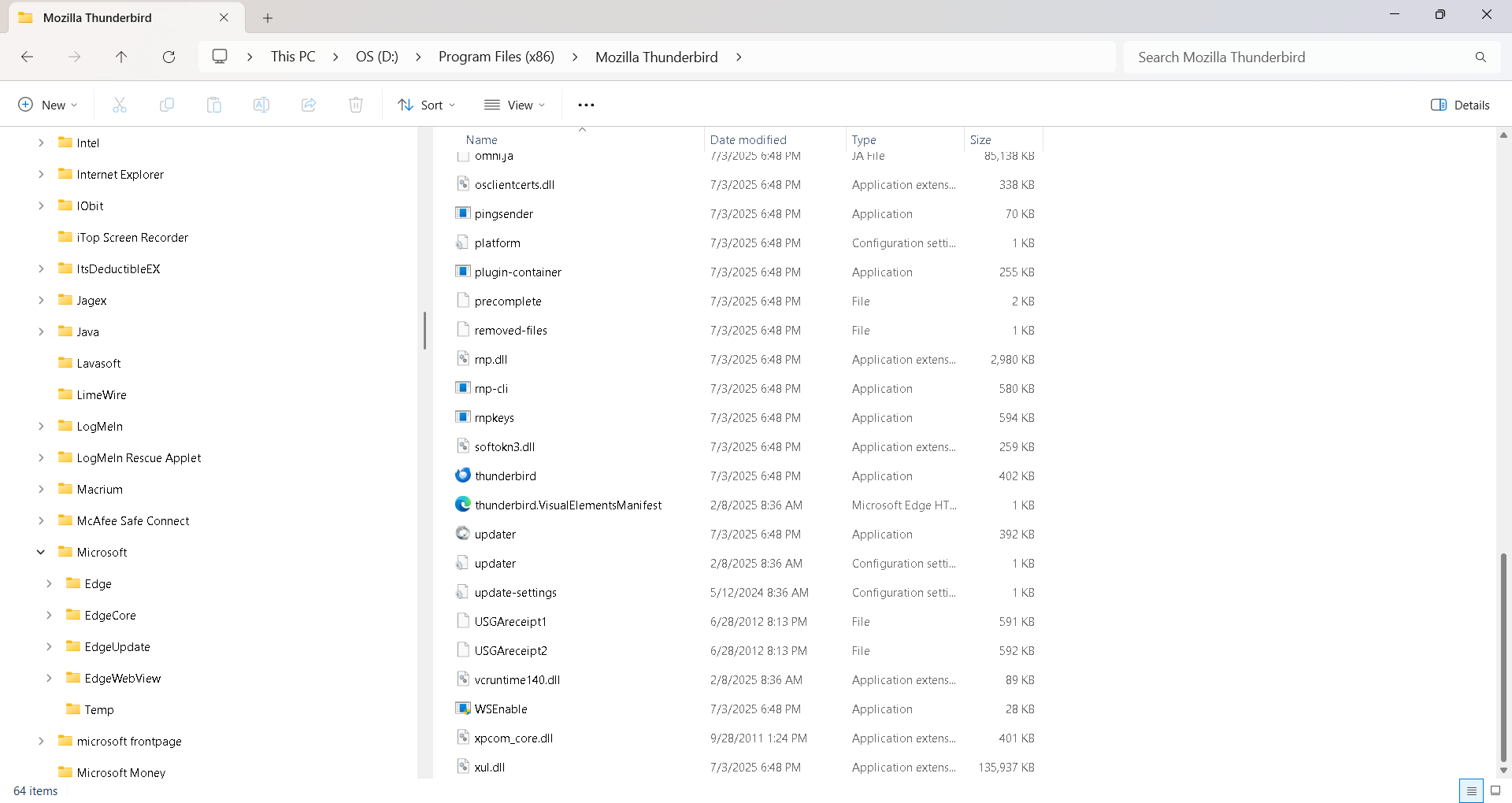Click the Rename icon in toolbar
This screenshot has height=803, width=1512.
(261, 105)
